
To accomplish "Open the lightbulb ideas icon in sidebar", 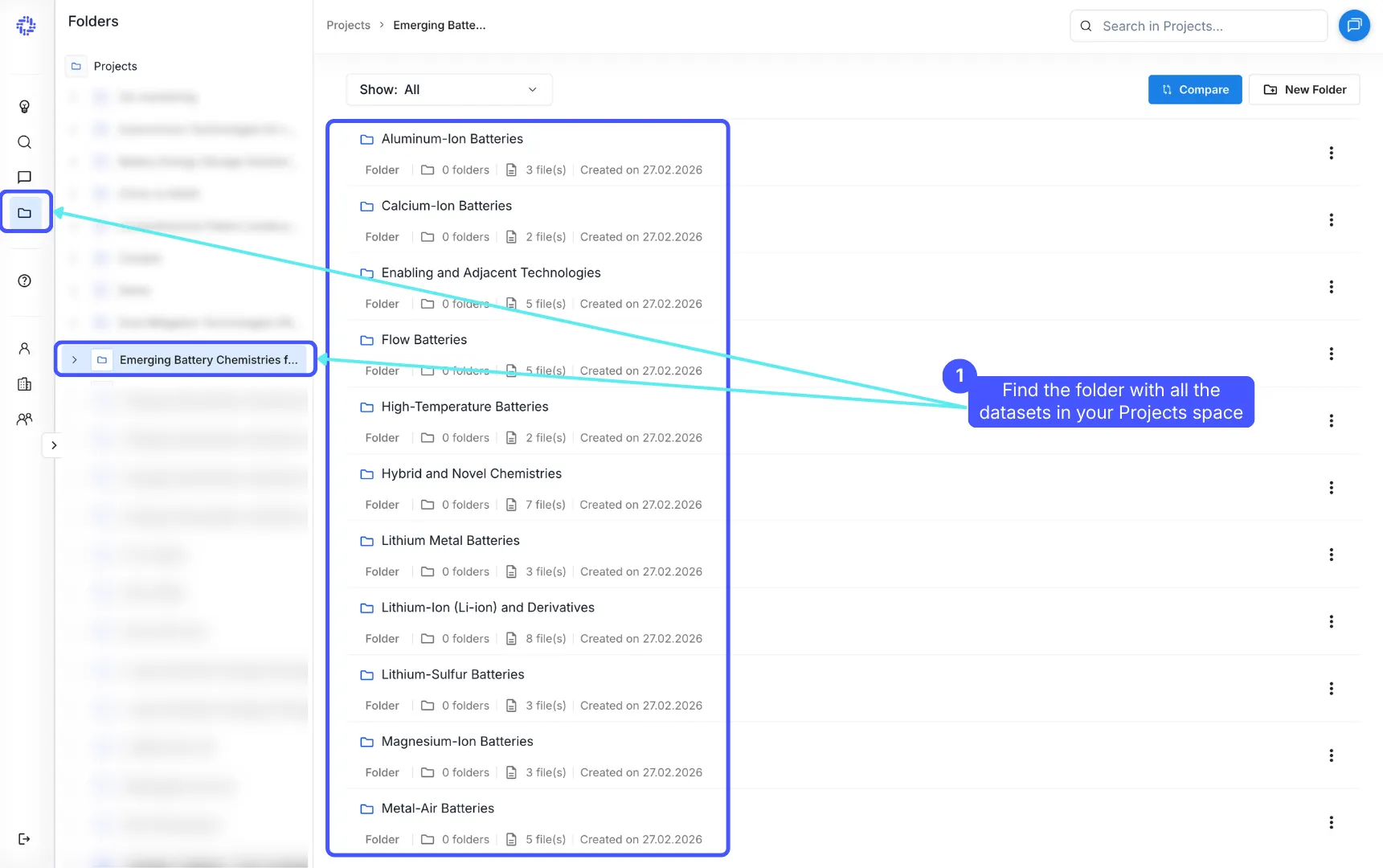I will [x=24, y=107].
